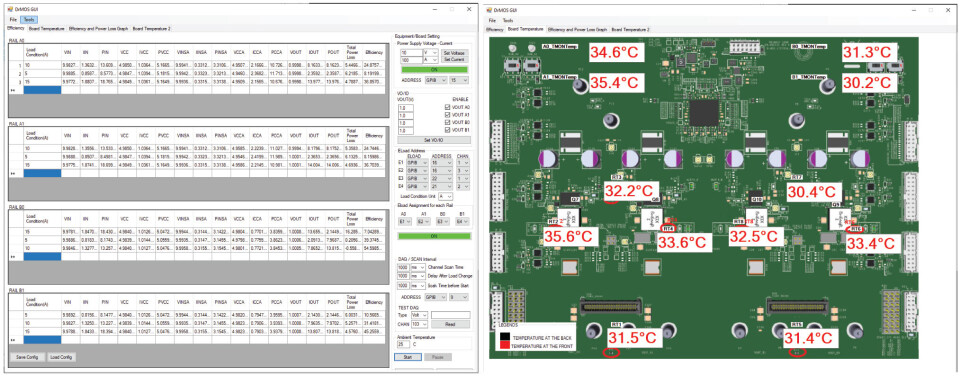The image size is (960, 376).
Task: Open the Tools menu in left window
Action: tap(29, 20)
